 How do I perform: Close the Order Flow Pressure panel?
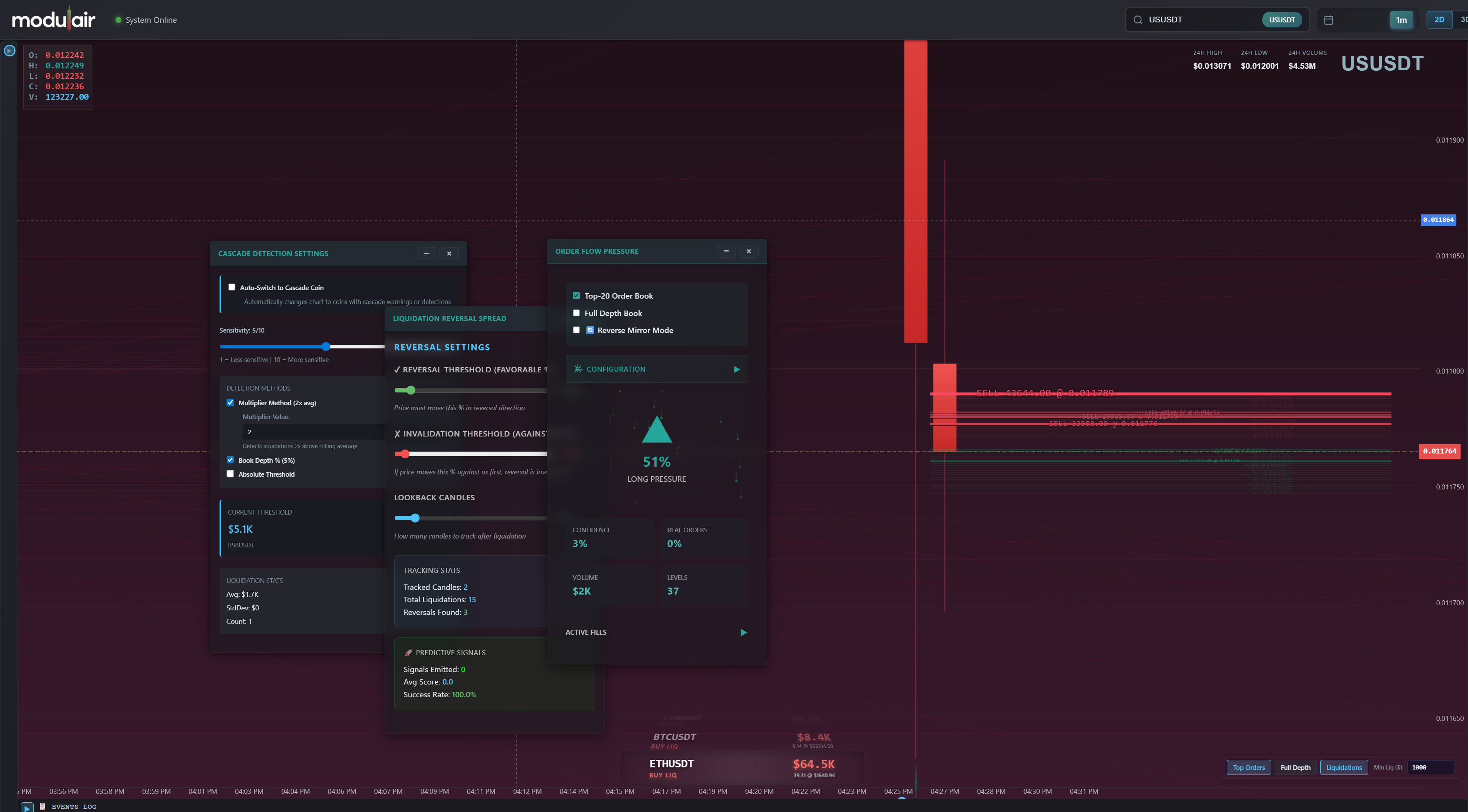point(749,251)
